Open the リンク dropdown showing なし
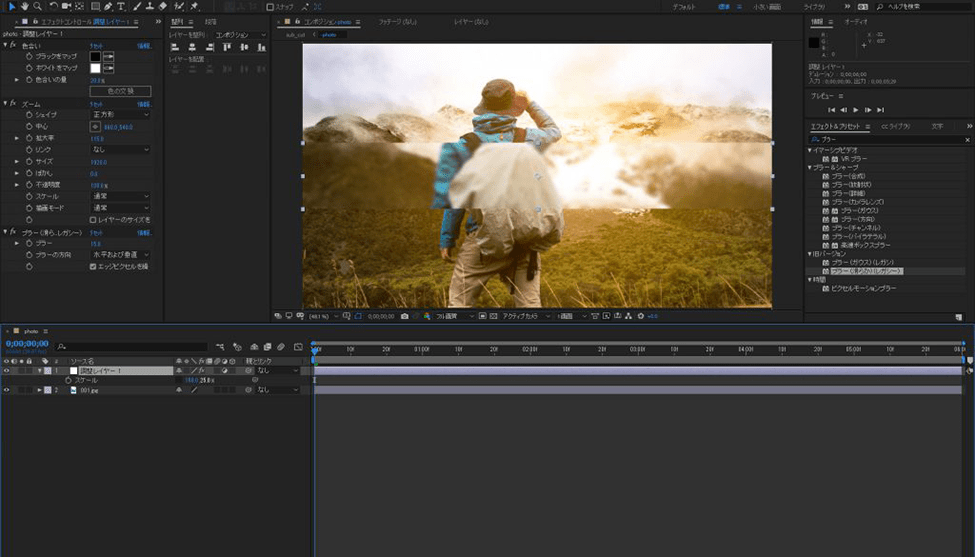The image size is (975, 557). (121, 150)
